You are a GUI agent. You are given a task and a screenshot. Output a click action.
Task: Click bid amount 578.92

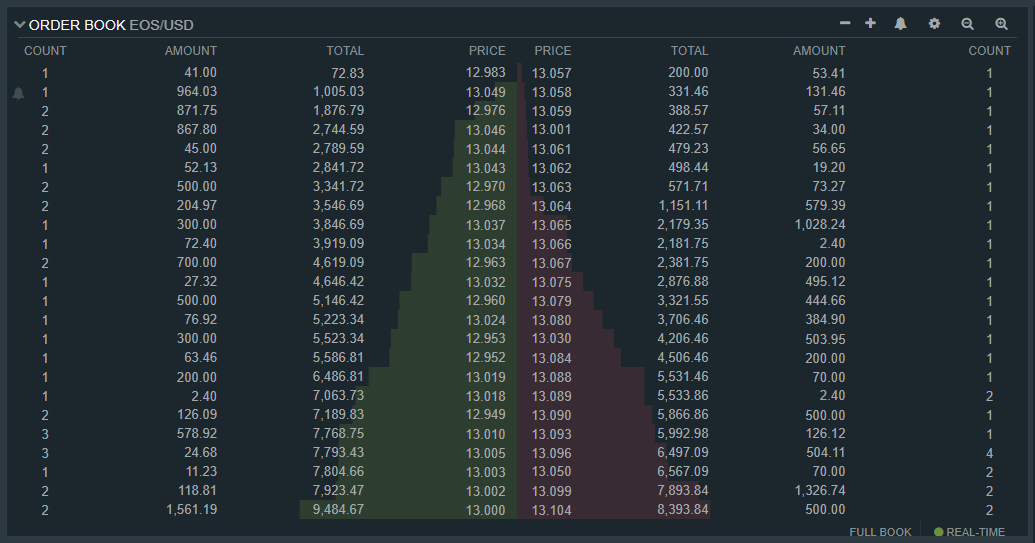[197, 433]
